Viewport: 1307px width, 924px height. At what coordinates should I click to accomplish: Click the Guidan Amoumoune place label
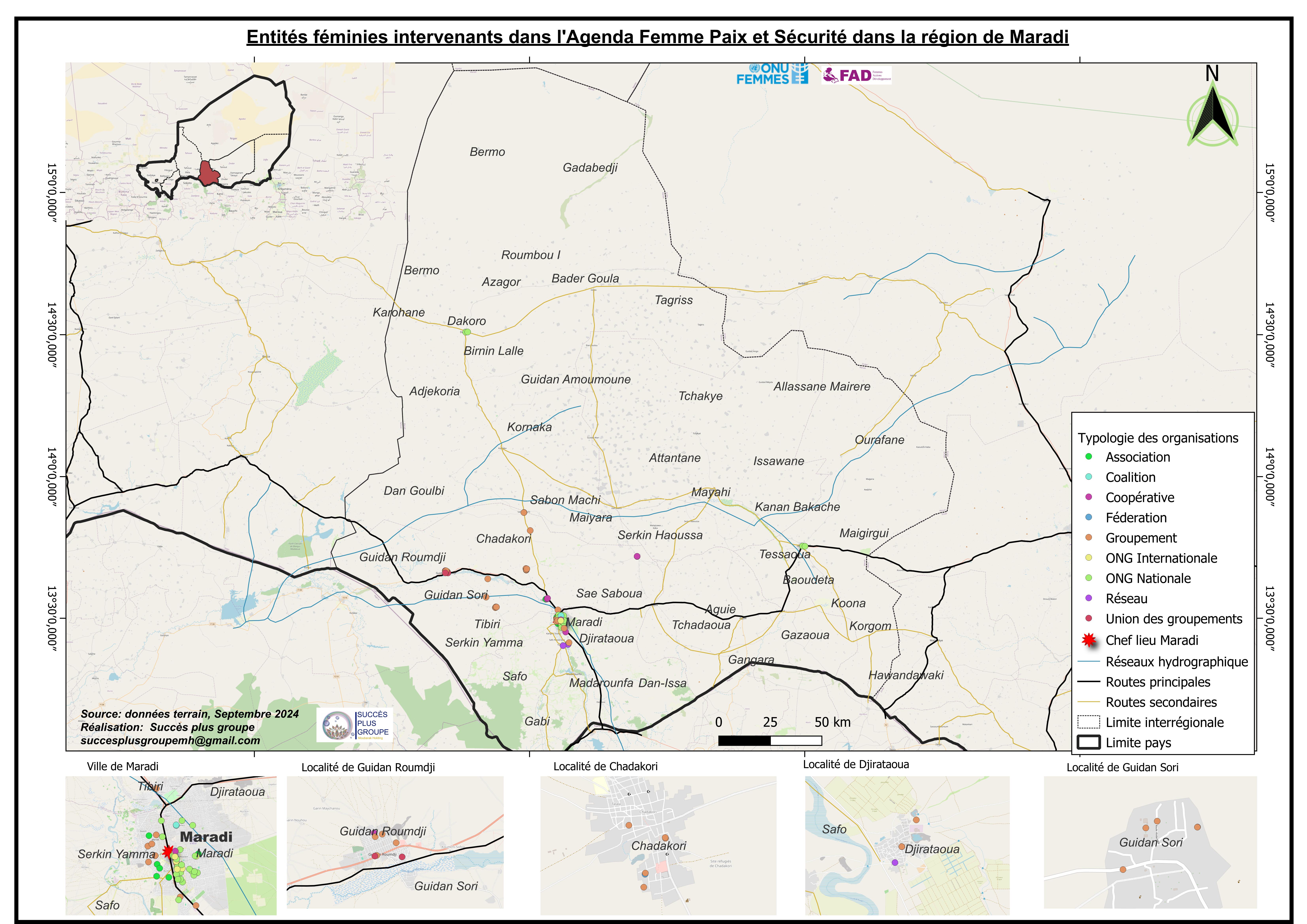pyautogui.click(x=575, y=380)
